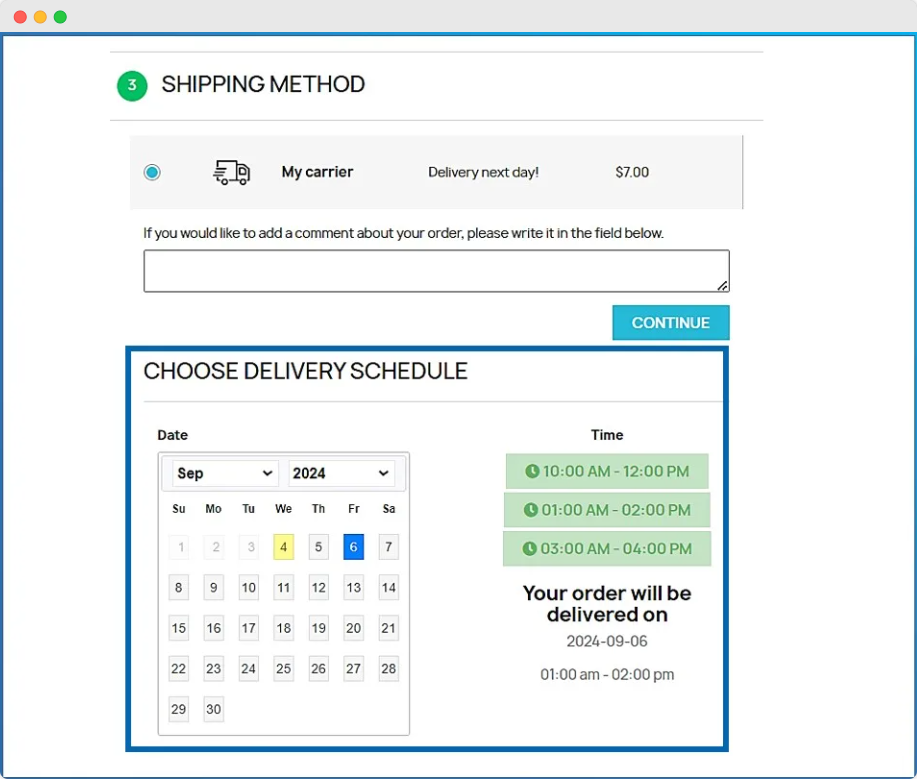The height and width of the screenshot is (779, 917).
Task: Click the clock icon for 03:00 AM slot
Action: coord(532,549)
